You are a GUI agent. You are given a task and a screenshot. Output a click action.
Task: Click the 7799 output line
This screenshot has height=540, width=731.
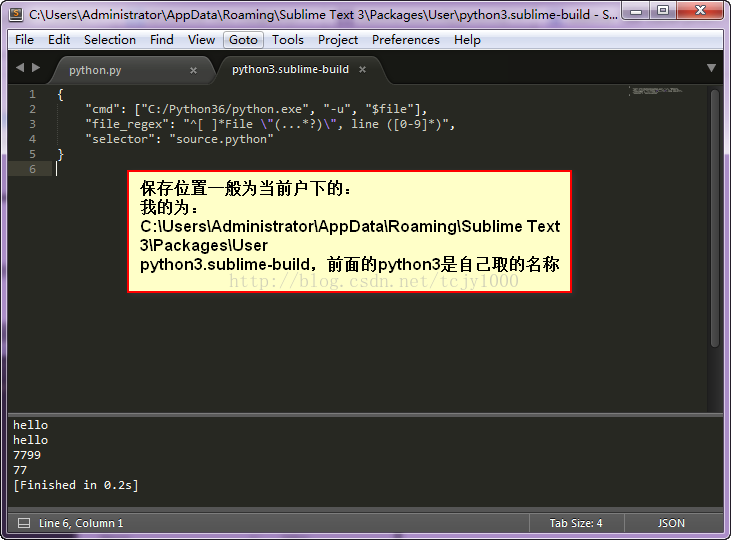(x=27, y=455)
